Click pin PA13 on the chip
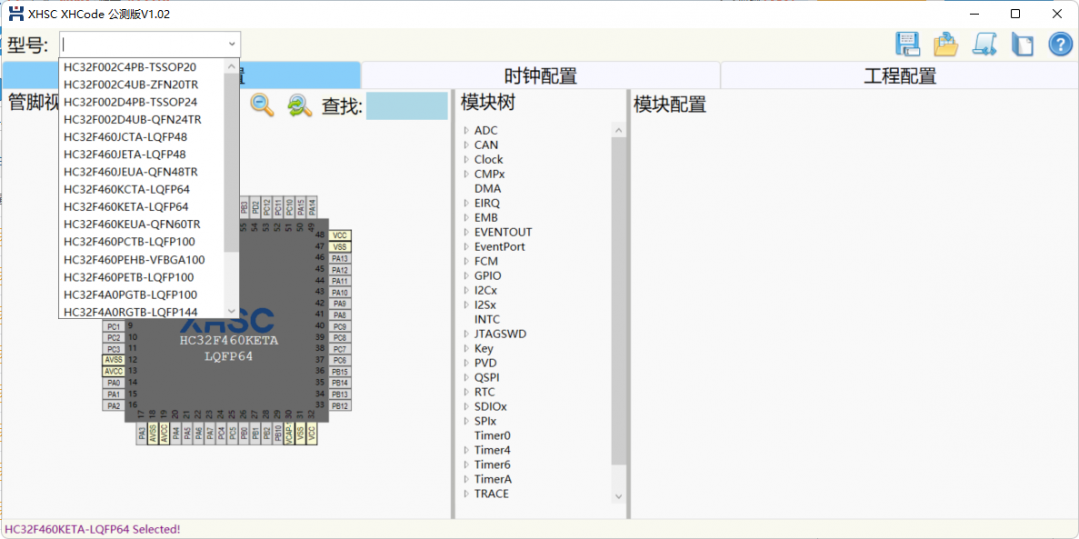 click(x=340, y=258)
